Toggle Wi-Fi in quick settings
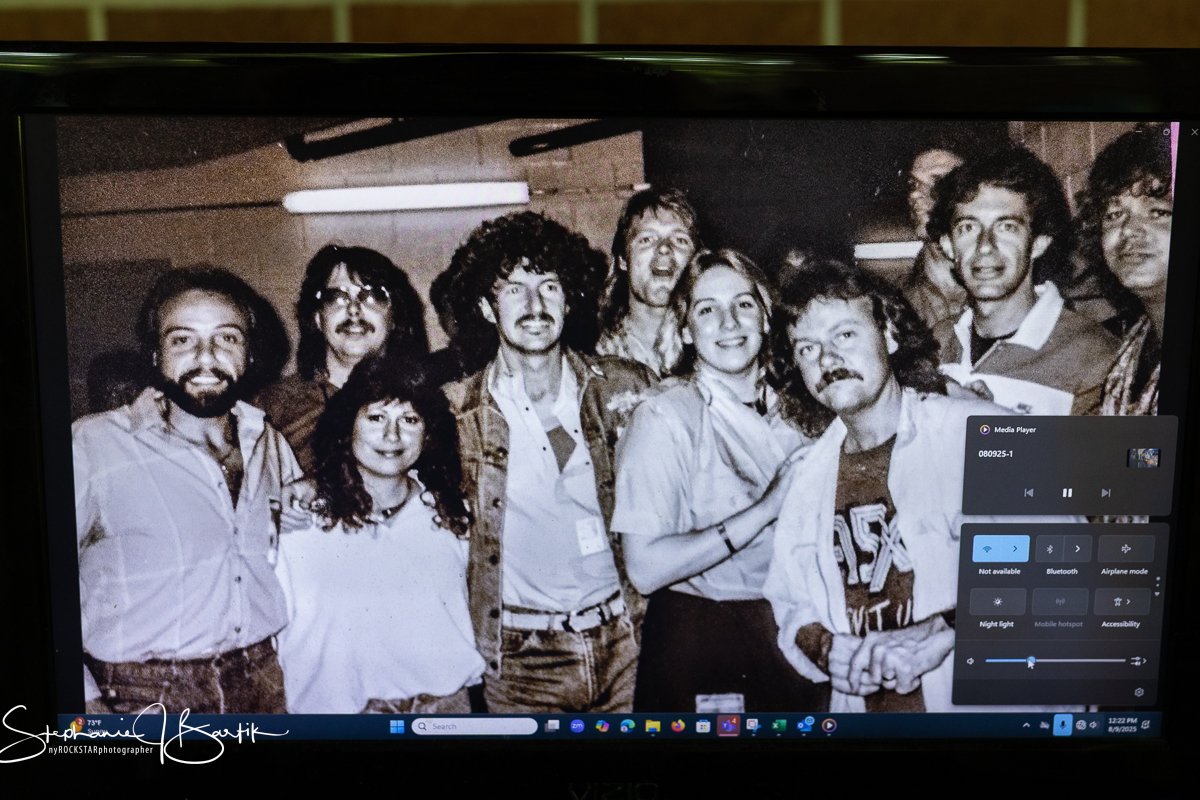The image size is (1200, 800). point(987,549)
